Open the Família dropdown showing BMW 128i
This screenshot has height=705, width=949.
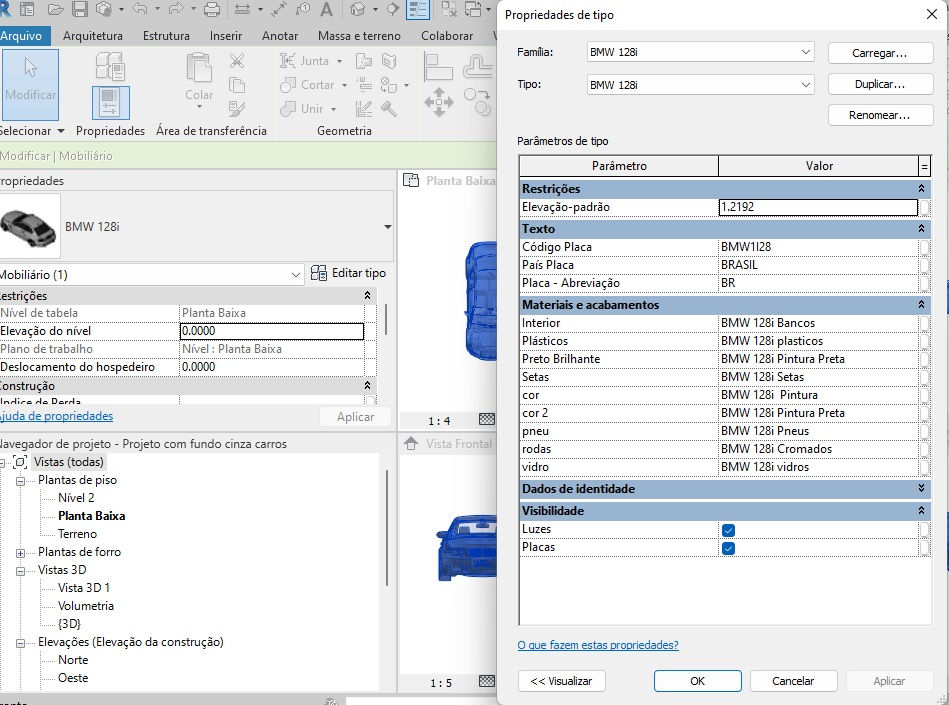pyautogui.click(x=700, y=52)
